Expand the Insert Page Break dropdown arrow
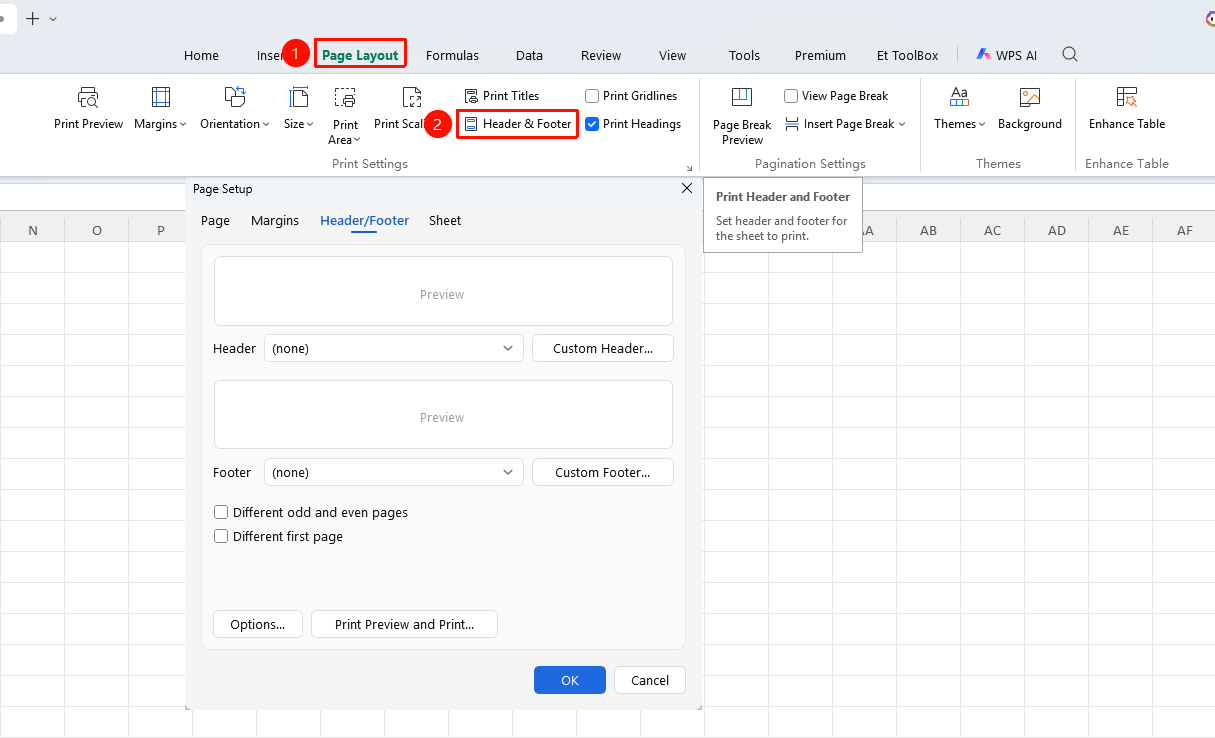This screenshot has height=738, width=1215. pyautogui.click(x=902, y=124)
